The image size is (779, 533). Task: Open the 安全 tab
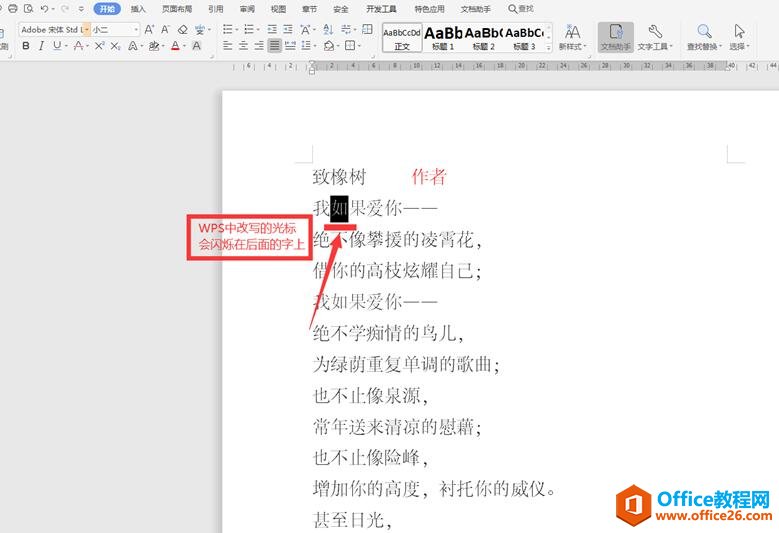point(341,9)
